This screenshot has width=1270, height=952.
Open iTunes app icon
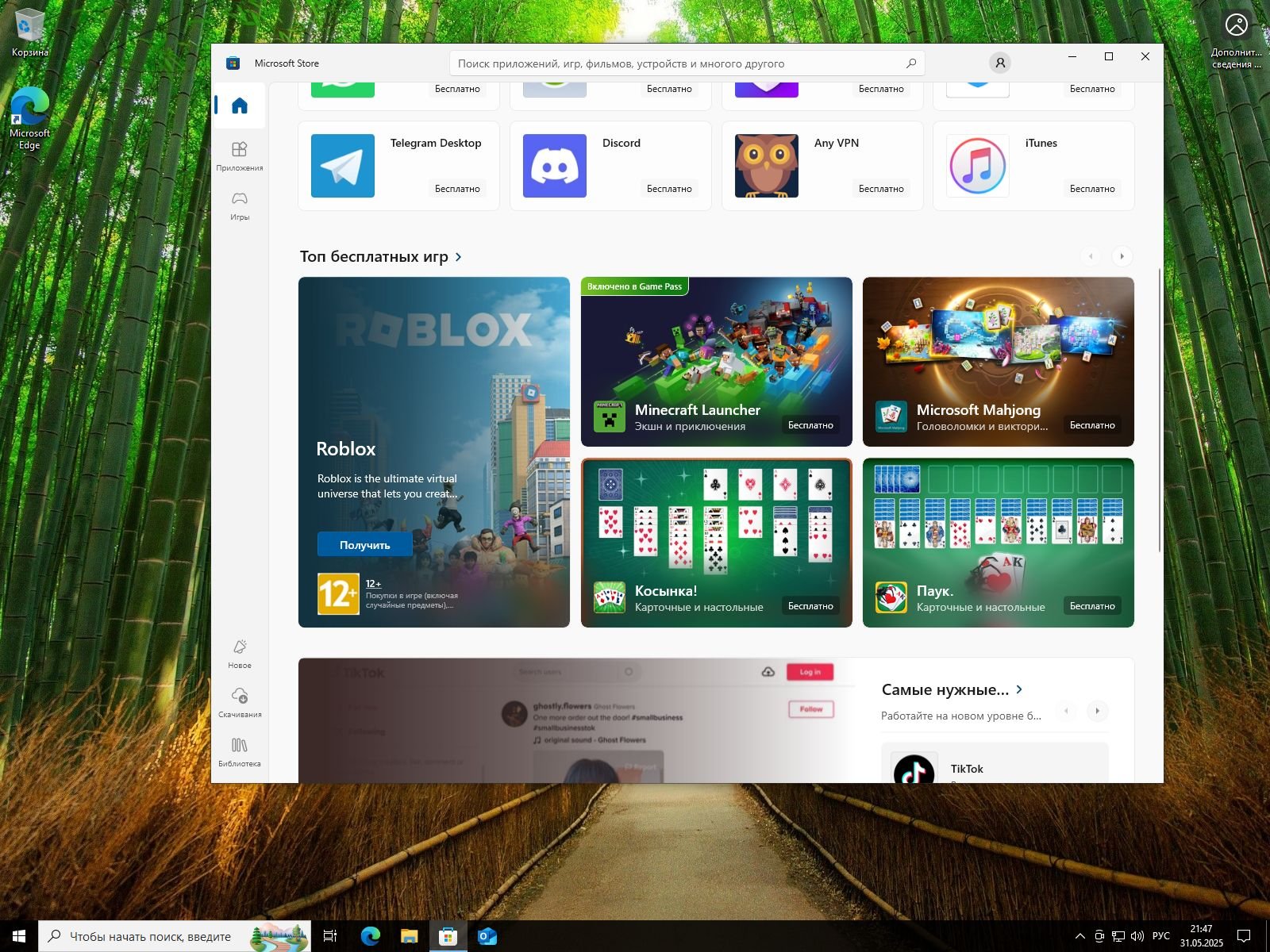point(978,166)
